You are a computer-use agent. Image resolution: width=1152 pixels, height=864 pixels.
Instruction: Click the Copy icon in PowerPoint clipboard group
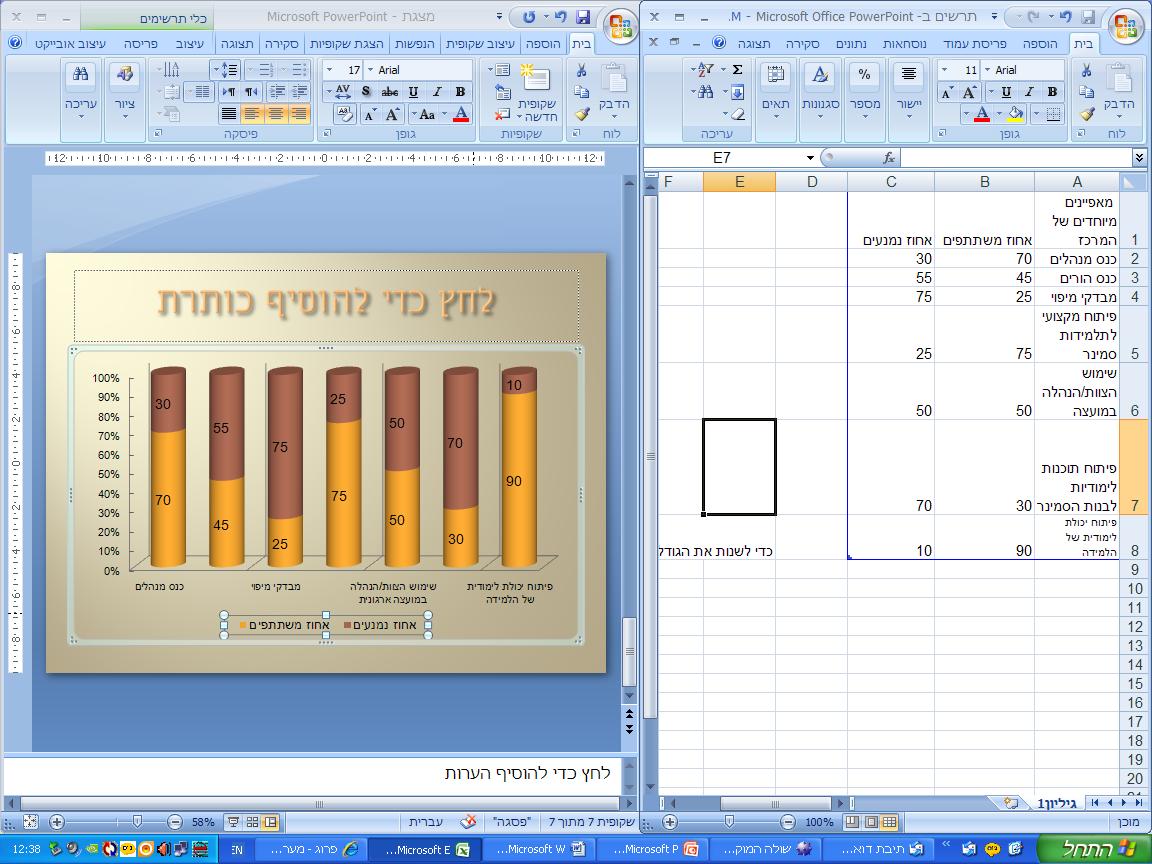click(x=582, y=92)
